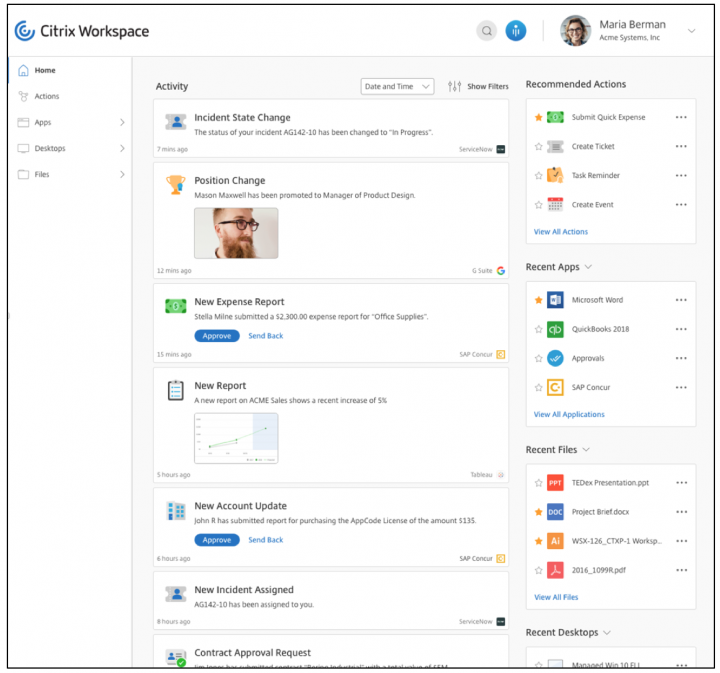Toggle favorite star for Create Ticket
This screenshot has width=720, height=673.
538,147
